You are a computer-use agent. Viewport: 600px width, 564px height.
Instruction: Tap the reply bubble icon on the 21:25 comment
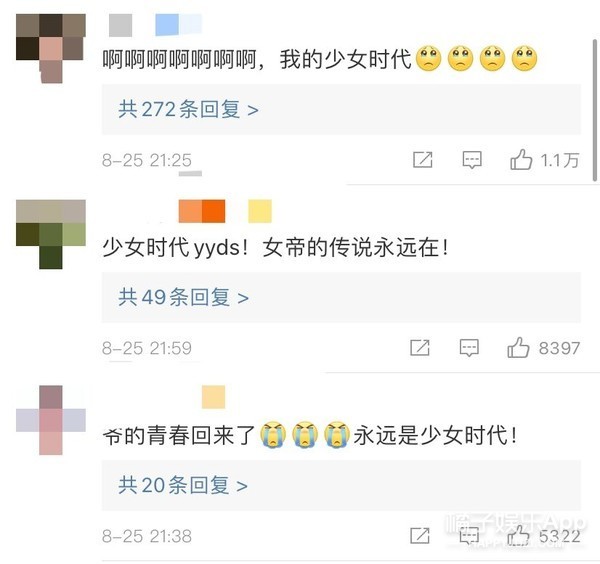[x=472, y=160]
